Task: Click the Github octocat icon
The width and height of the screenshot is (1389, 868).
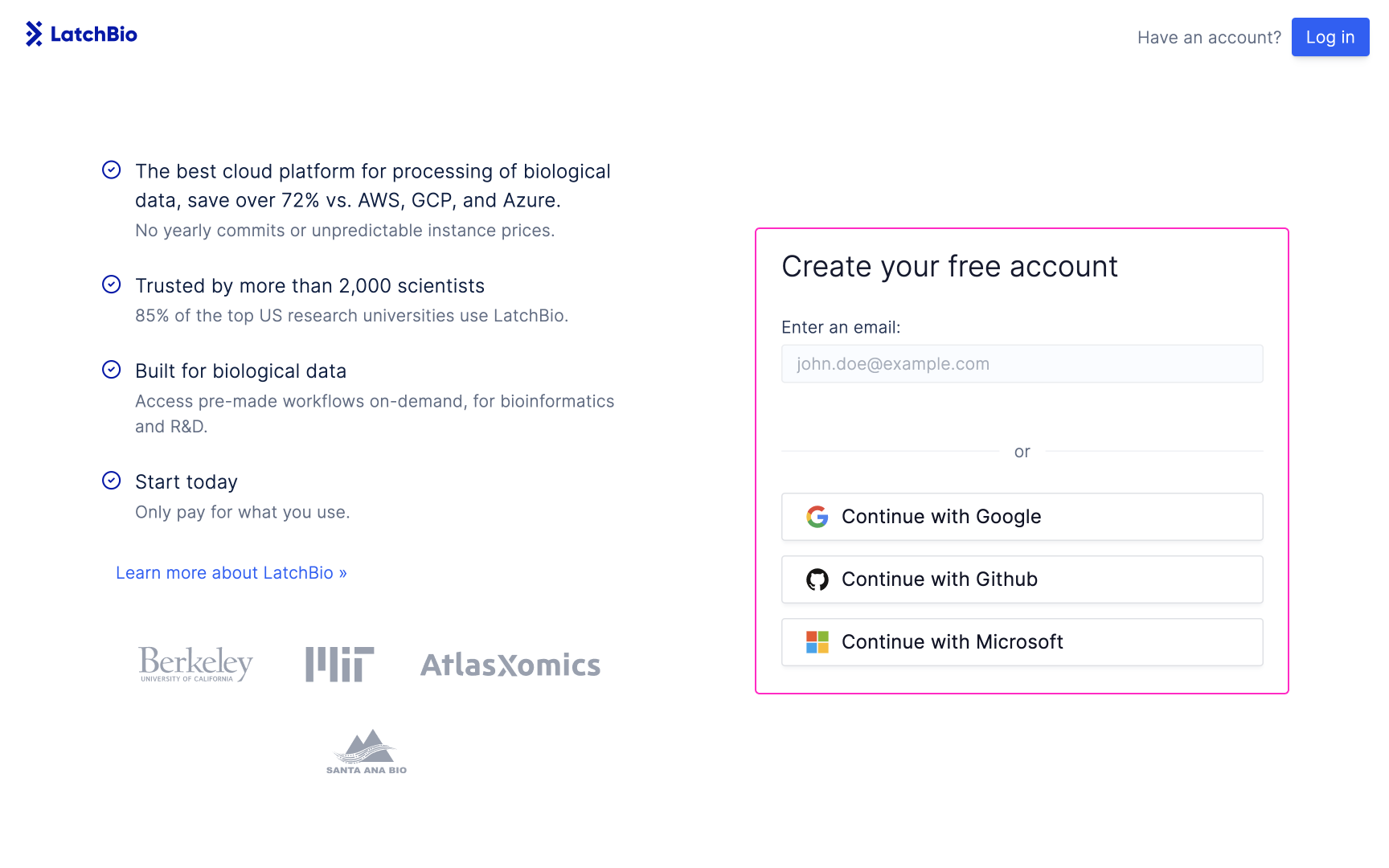Action: point(817,579)
